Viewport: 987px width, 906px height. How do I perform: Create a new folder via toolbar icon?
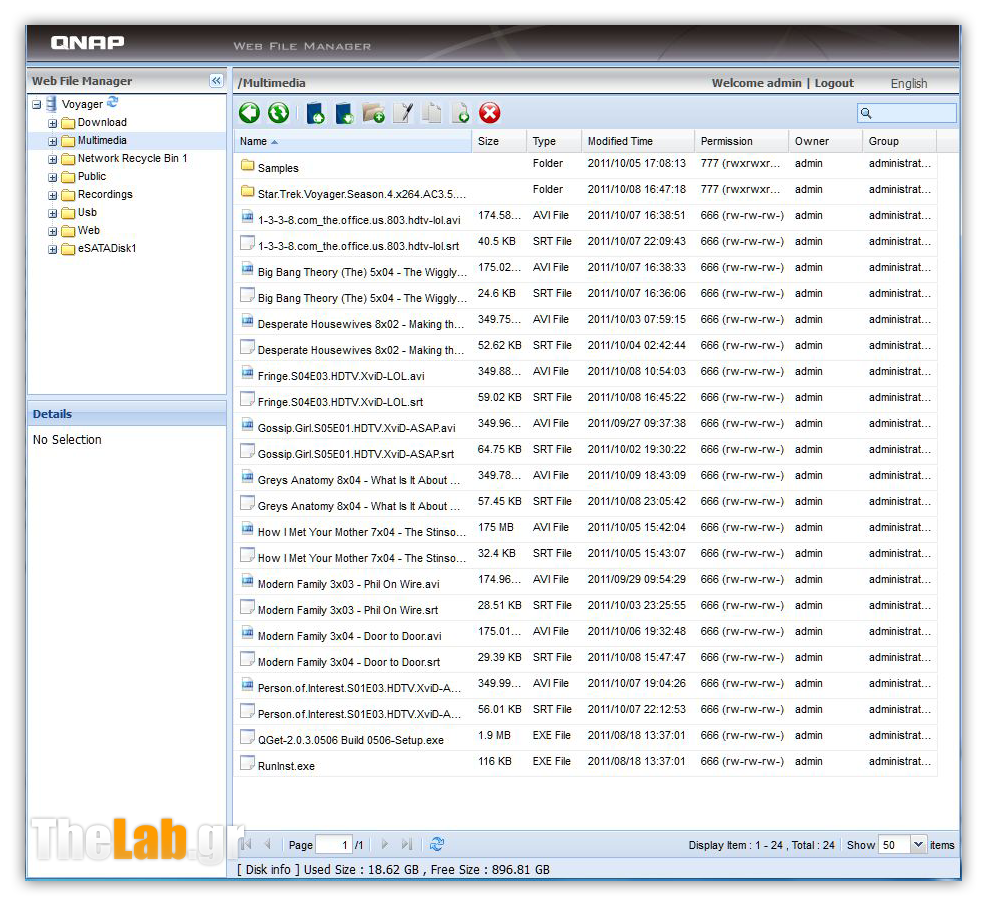373,113
